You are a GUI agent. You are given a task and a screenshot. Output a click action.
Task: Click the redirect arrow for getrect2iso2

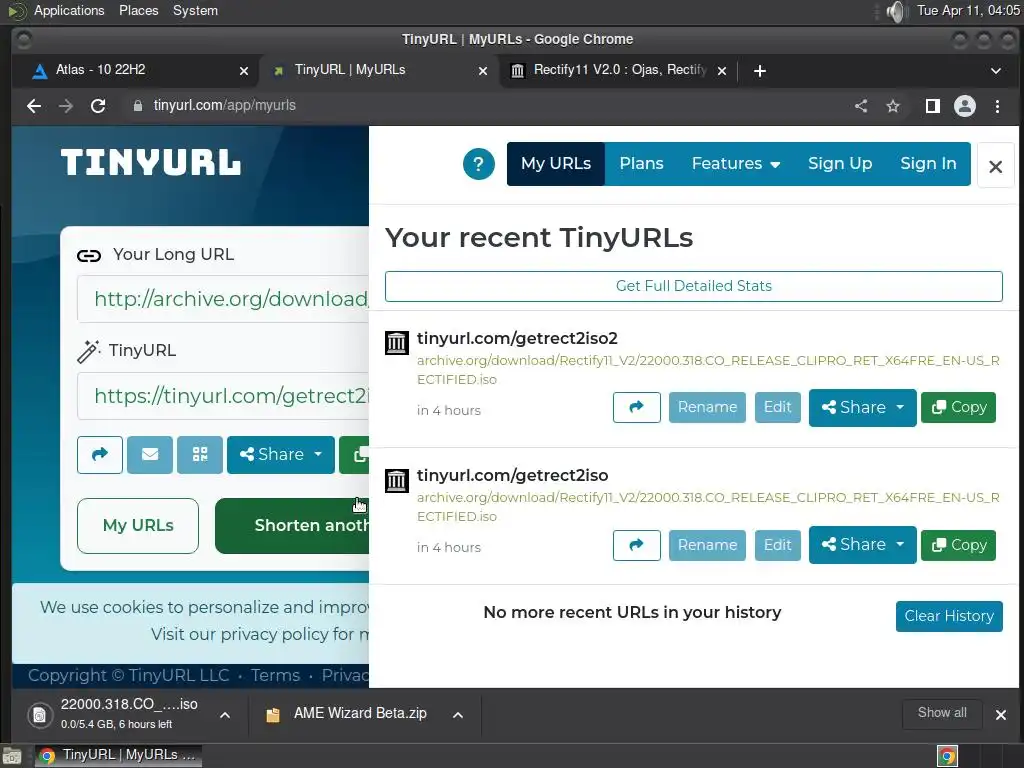pos(637,408)
